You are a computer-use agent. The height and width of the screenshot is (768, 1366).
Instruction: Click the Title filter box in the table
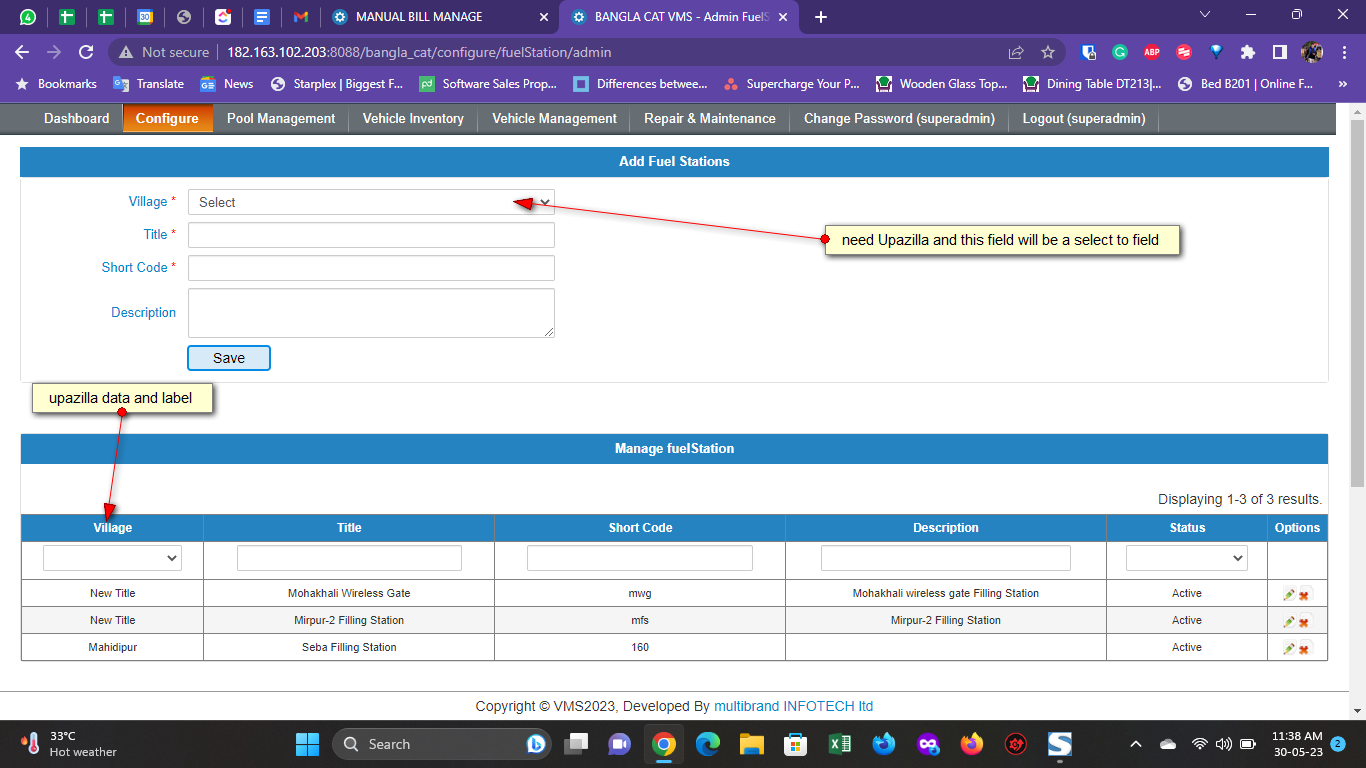[x=349, y=558]
